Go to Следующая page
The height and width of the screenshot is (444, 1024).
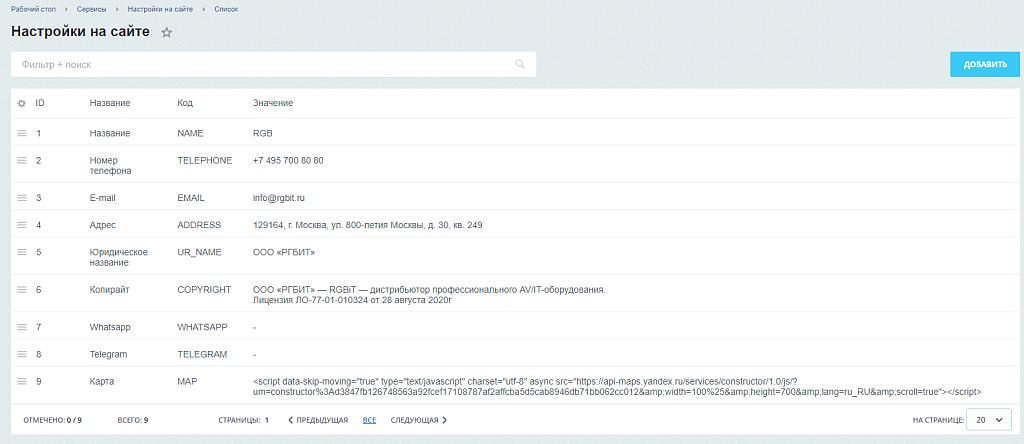pyautogui.click(x=419, y=420)
